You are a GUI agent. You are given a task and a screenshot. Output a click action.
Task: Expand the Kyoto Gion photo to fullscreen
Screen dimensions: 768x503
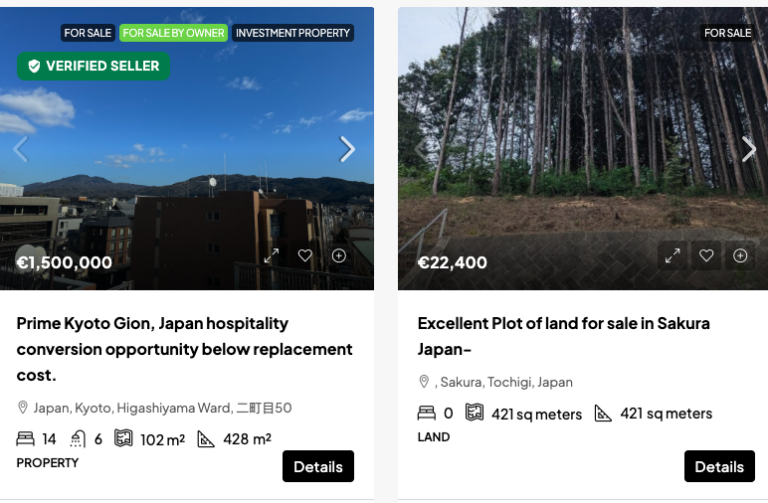271,255
